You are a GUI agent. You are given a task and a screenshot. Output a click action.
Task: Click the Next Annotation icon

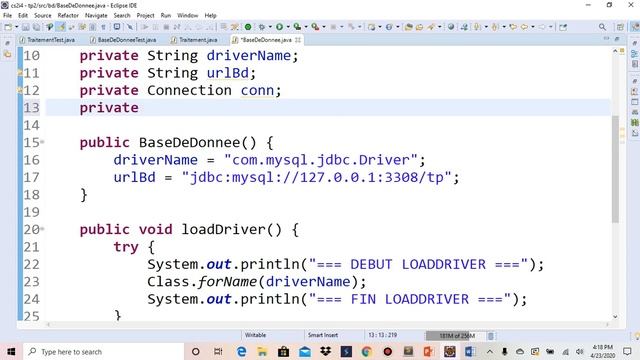pos(477,27)
